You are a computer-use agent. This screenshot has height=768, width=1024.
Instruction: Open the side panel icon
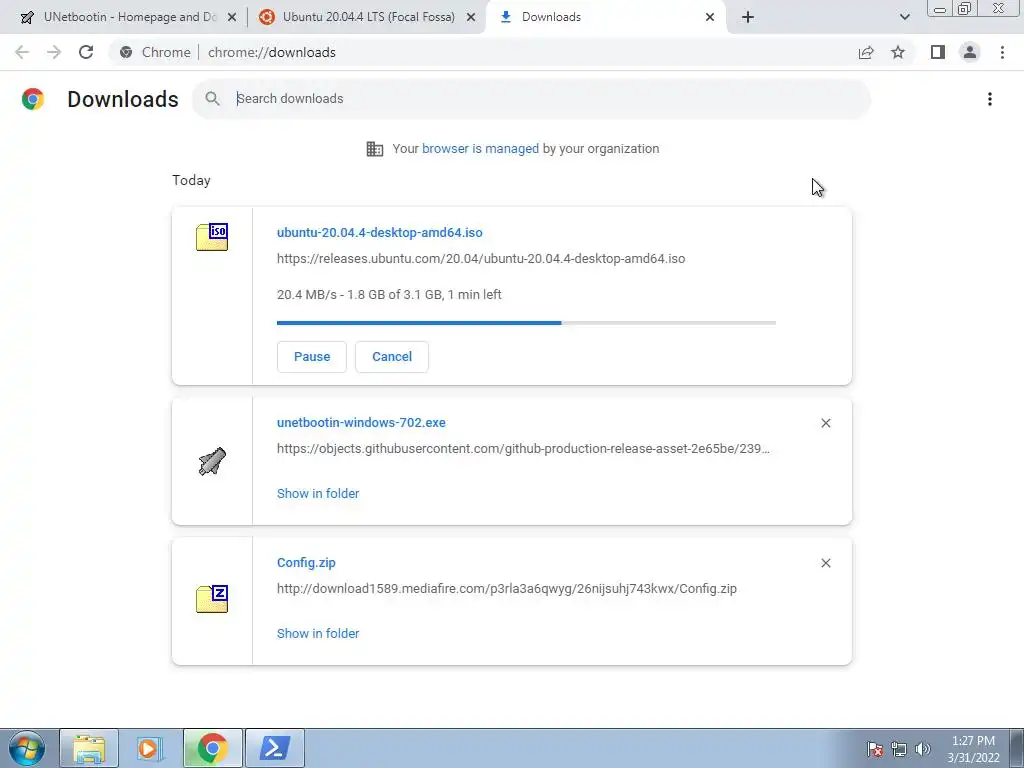(x=938, y=52)
